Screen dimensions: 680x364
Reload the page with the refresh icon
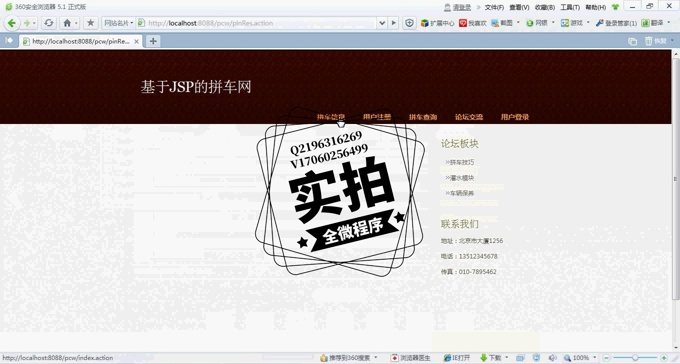(x=49, y=23)
